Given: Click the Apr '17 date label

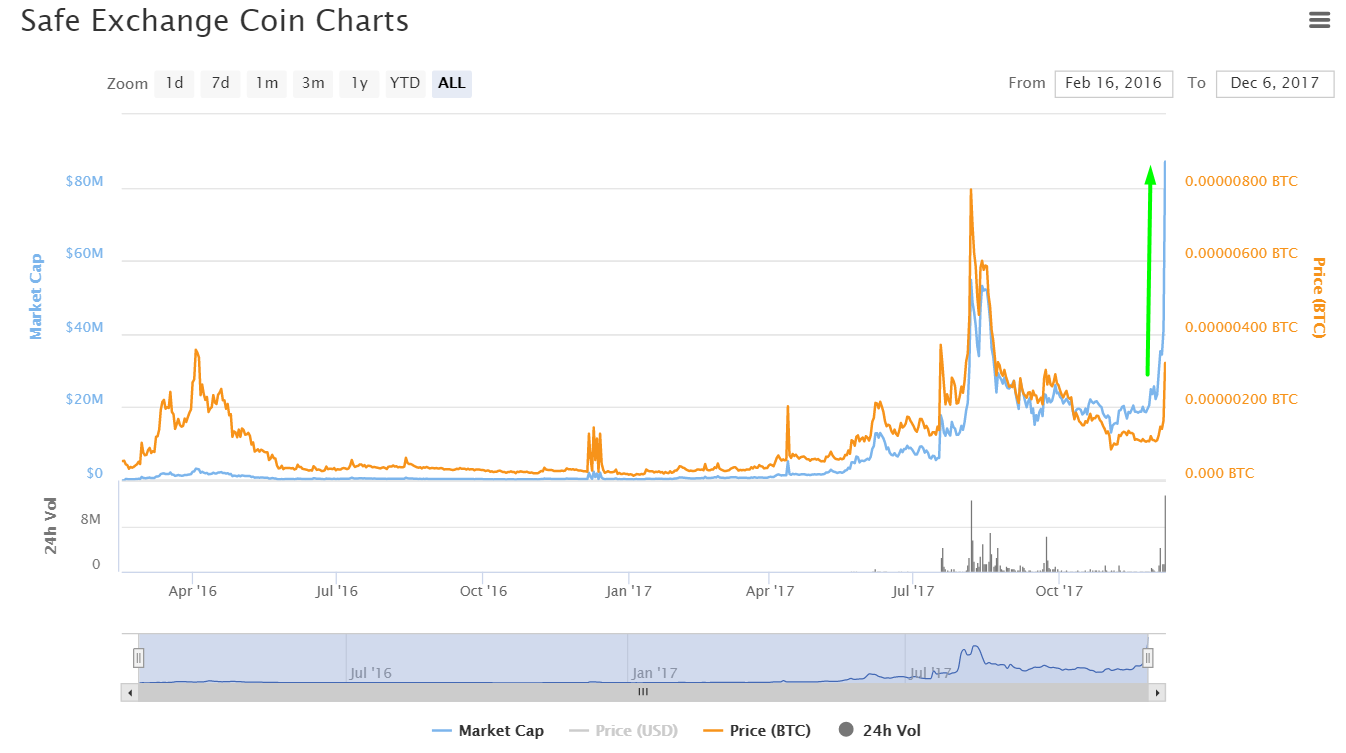Looking at the screenshot, I should point(770,591).
